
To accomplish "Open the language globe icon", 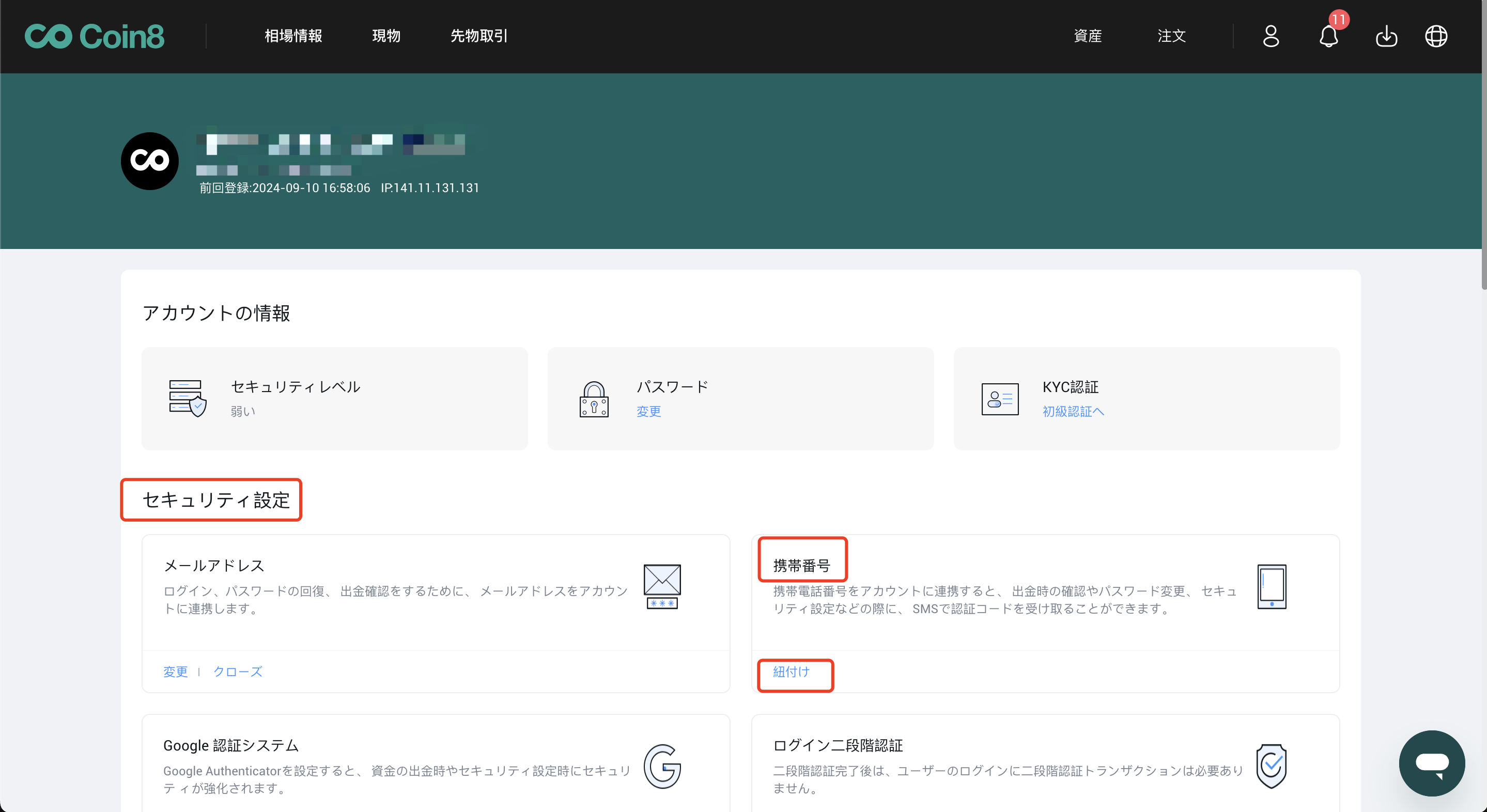I will coord(1436,36).
